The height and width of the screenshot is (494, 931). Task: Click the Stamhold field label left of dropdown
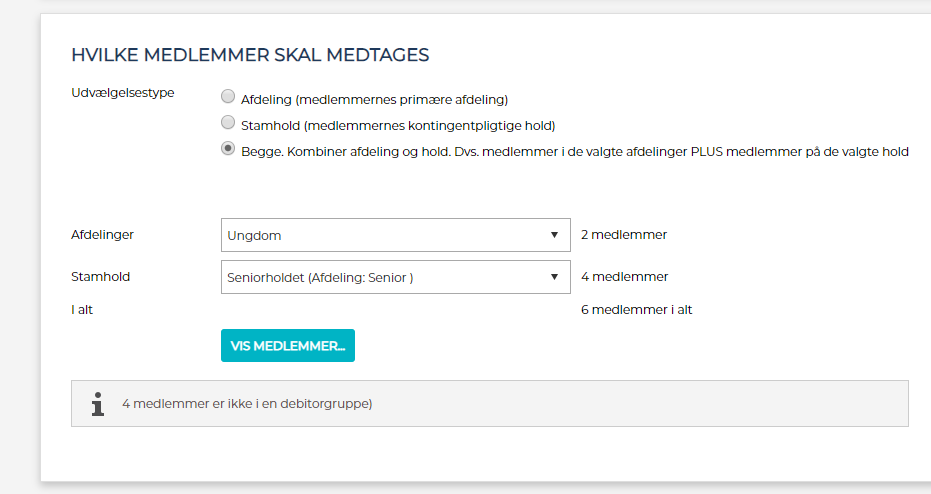click(100, 277)
